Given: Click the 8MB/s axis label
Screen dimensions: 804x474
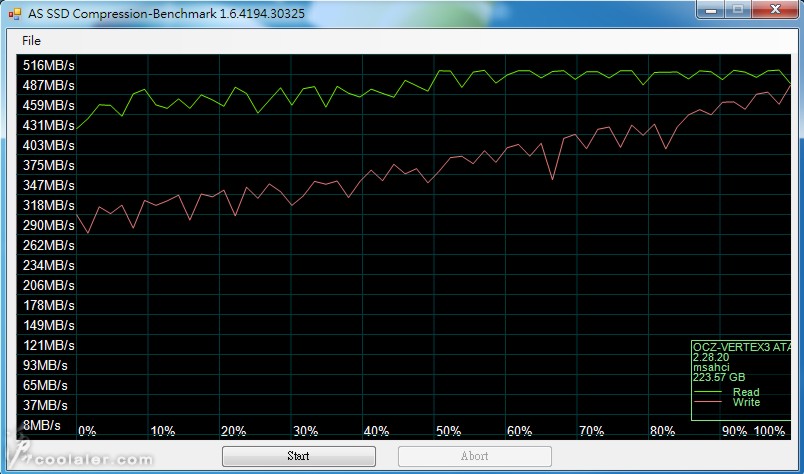Looking at the screenshot, I should 42,425.
